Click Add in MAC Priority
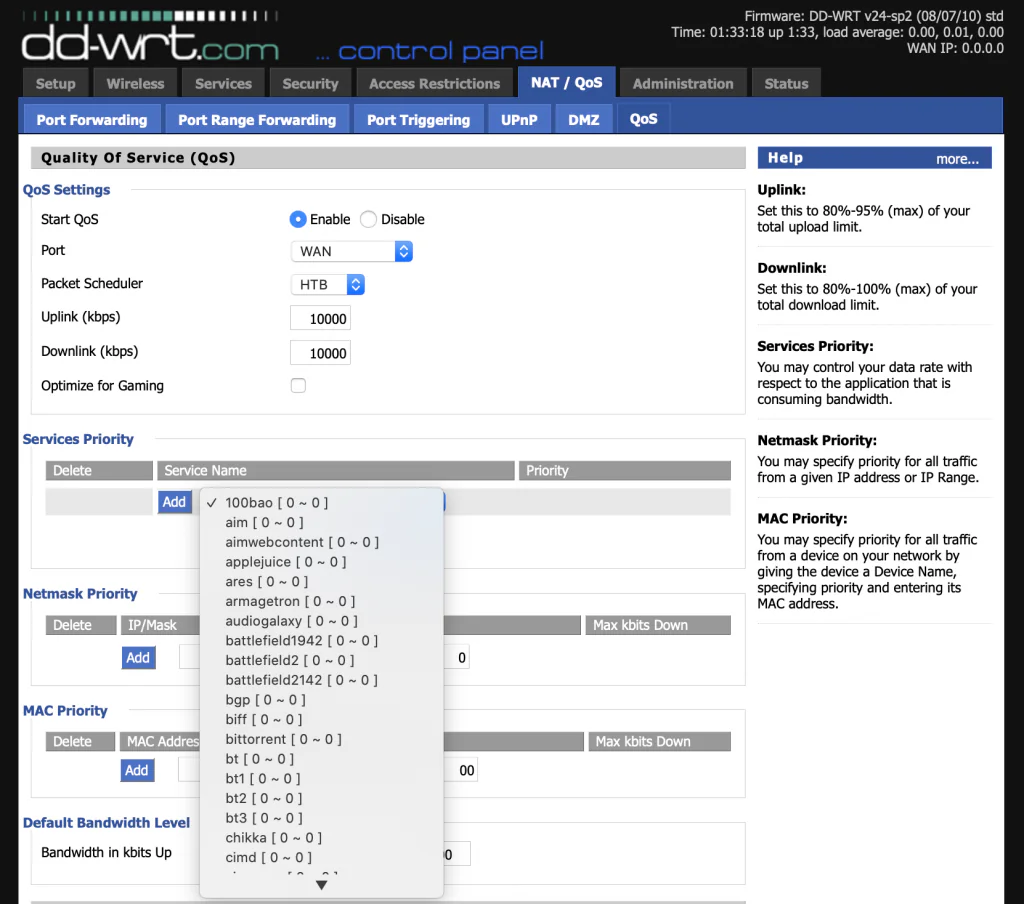 point(136,770)
